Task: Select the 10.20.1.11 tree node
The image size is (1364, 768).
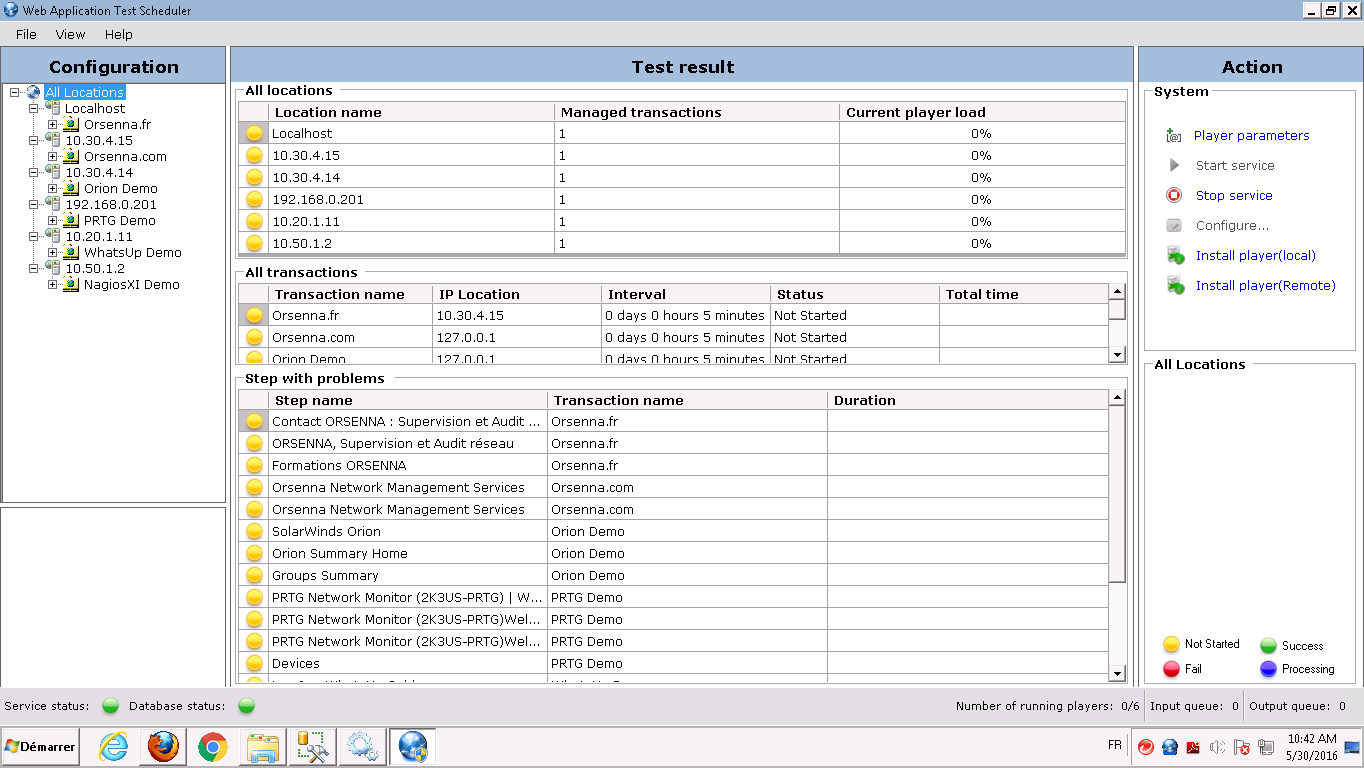Action: (99, 236)
